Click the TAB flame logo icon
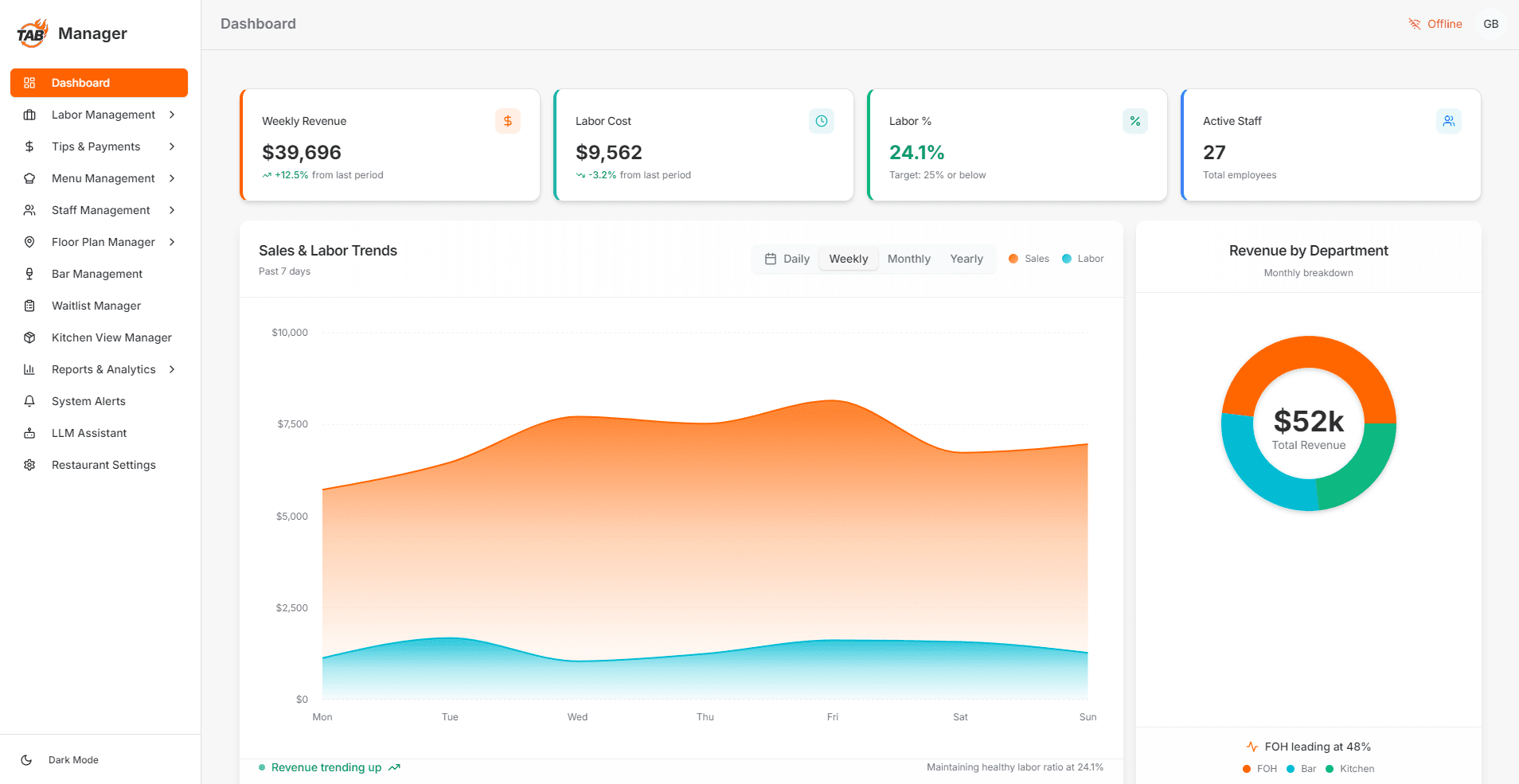1519x784 pixels. tap(33, 33)
